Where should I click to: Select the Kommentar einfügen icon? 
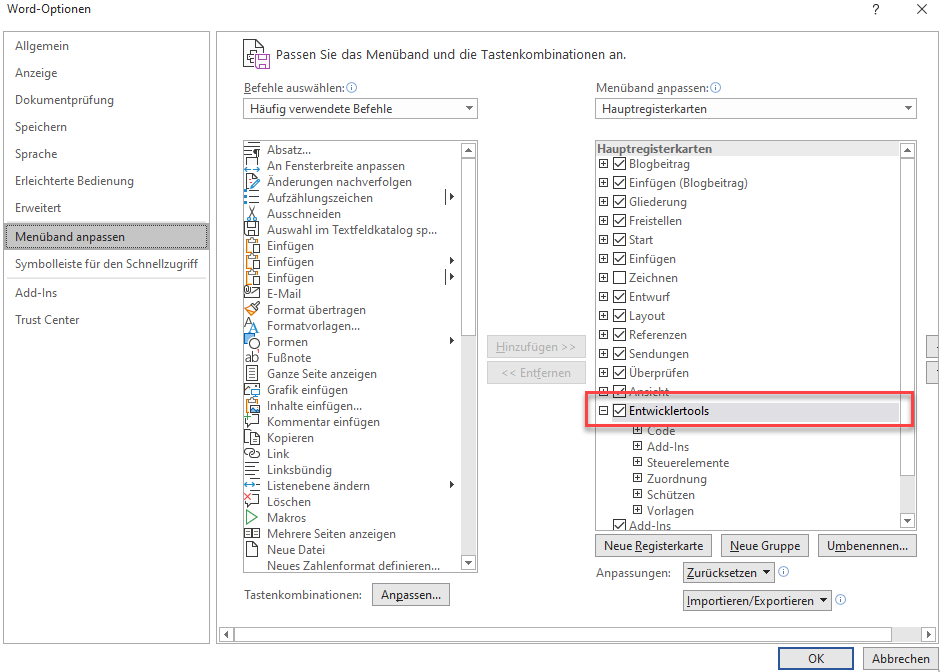pyautogui.click(x=252, y=422)
